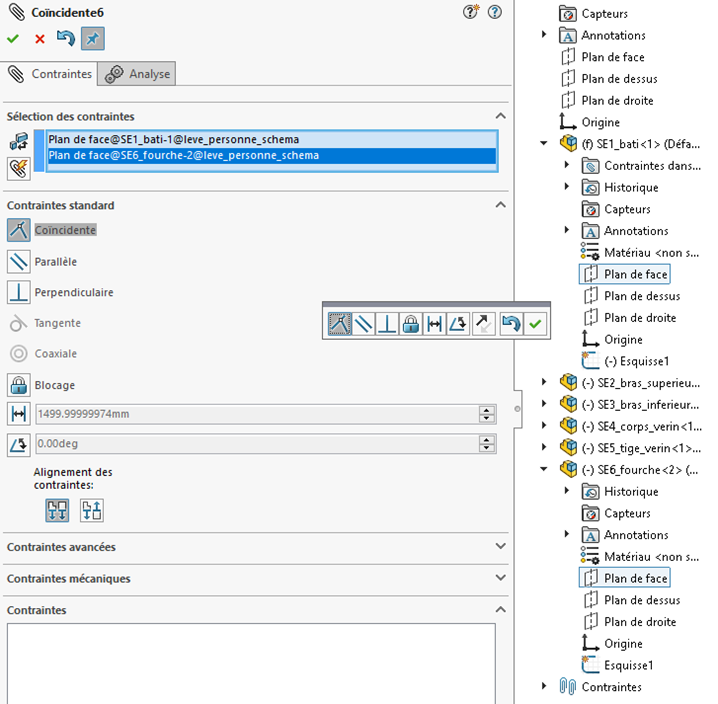
Task: Expand Contraintes dans... under SE1_bati
Action: pyautogui.click(x=566, y=164)
